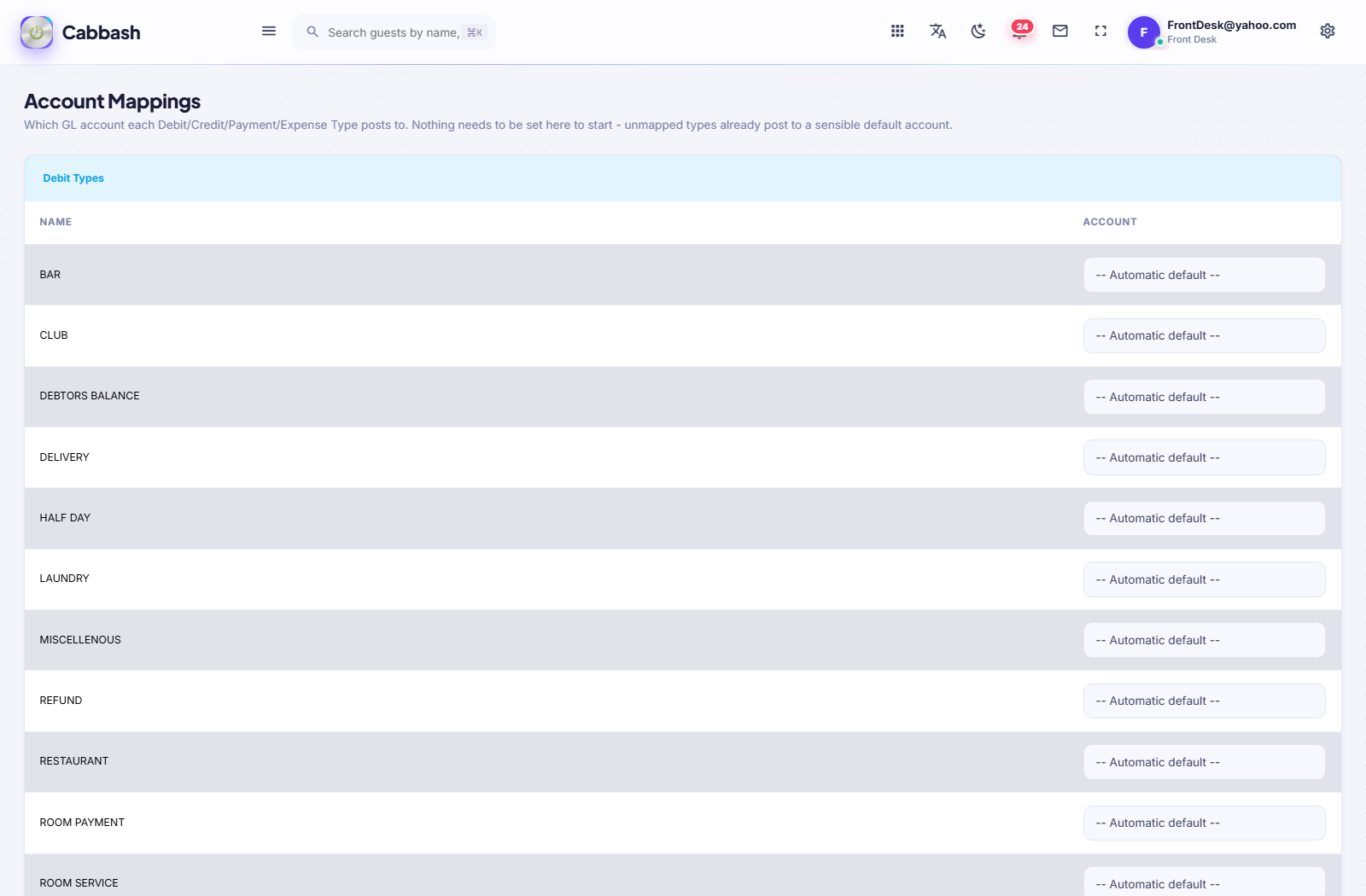Open the ROOM PAYMENT account dropdown
This screenshot has width=1366, height=896.
pyautogui.click(x=1204, y=823)
